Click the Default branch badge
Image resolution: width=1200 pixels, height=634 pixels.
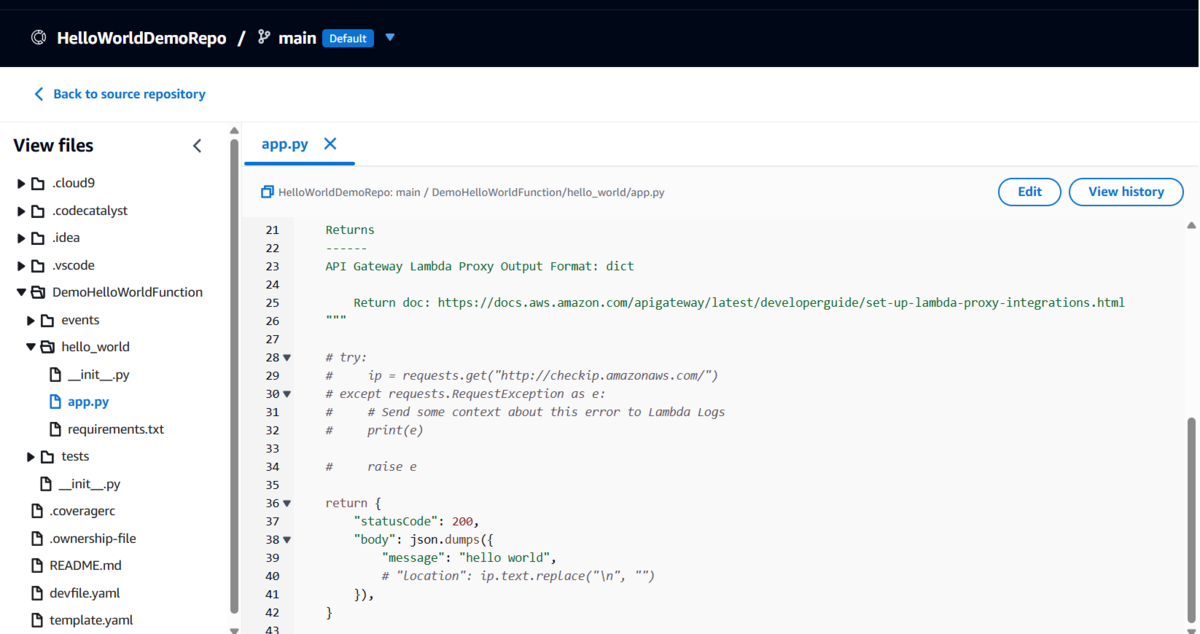coord(348,38)
